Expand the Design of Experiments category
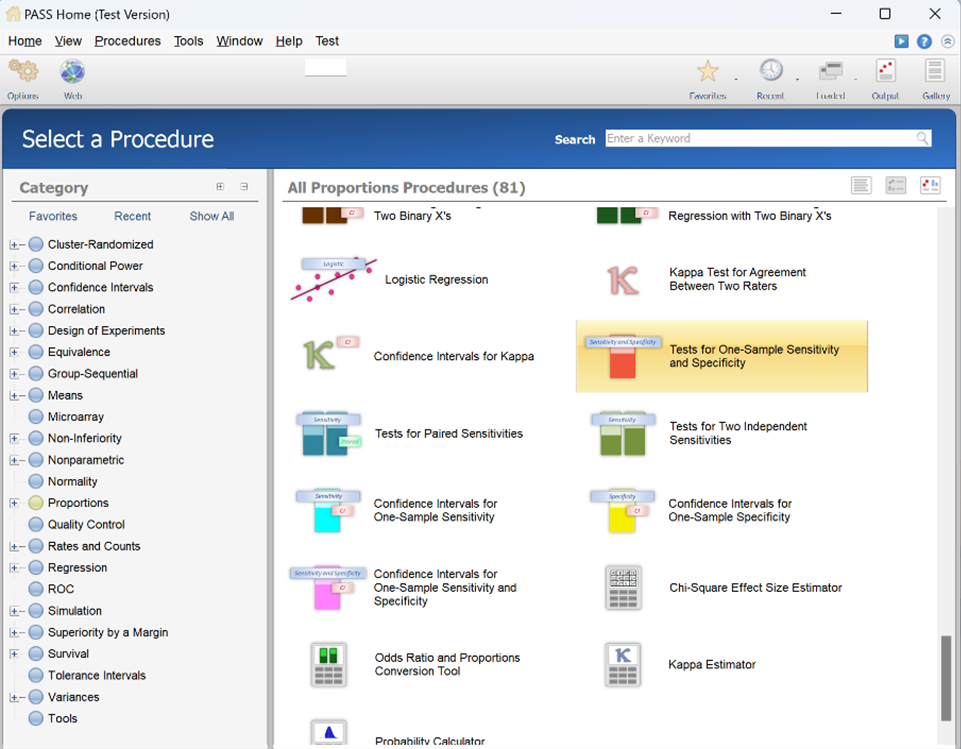The image size is (961, 749). [14, 331]
